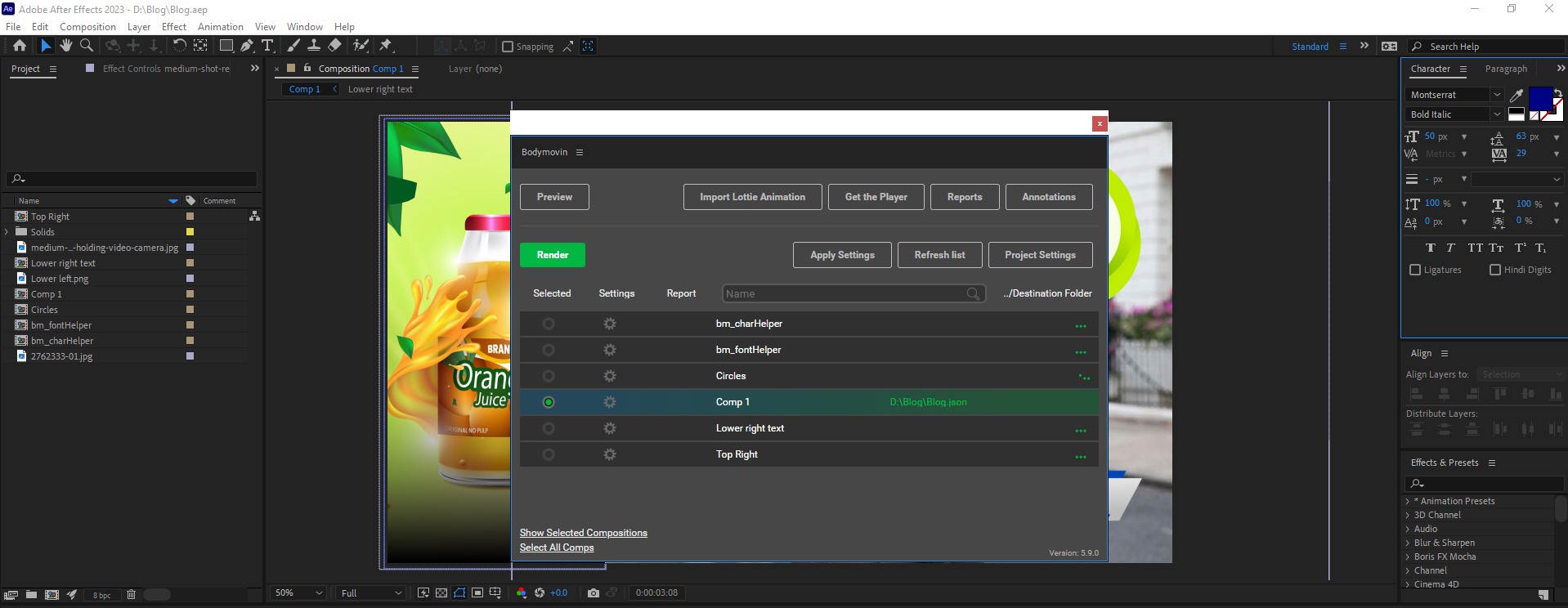Delete selected project items with trash icon
The width and height of the screenshot is (1568, 608).
[x=131, y=595]
